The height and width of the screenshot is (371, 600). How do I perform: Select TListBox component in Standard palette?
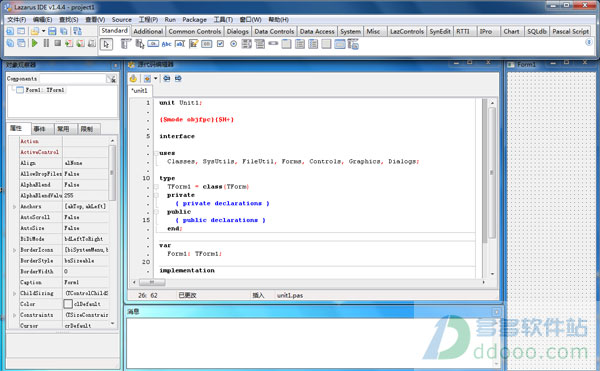[247, 44]
